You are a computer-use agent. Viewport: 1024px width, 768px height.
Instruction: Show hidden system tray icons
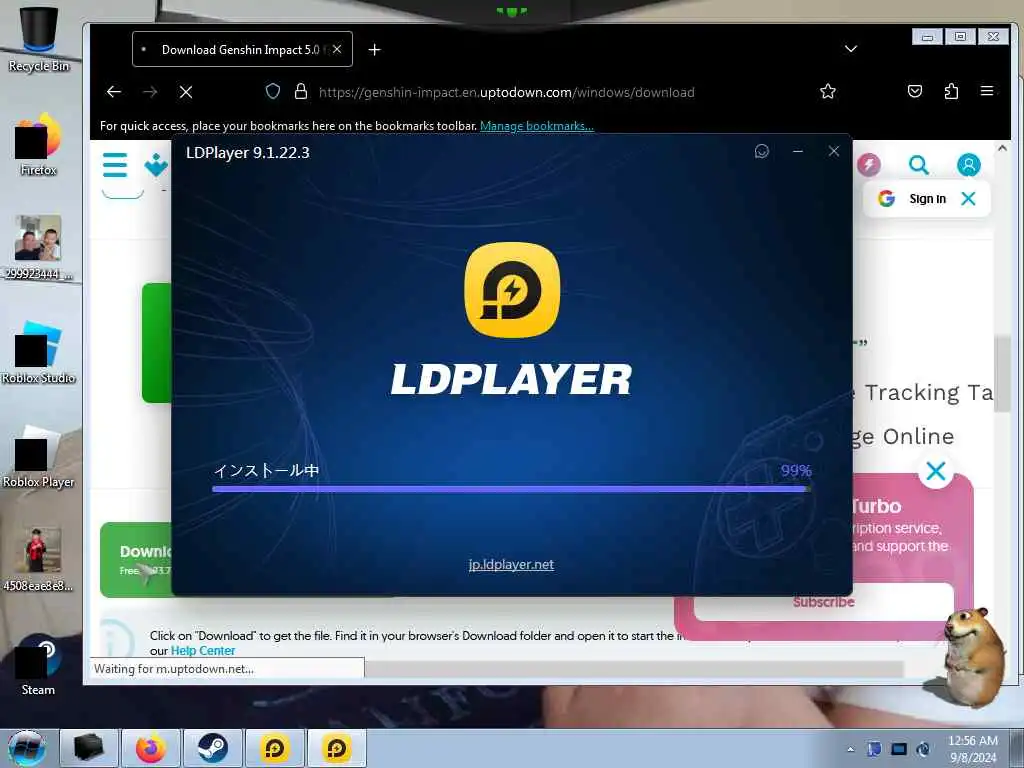(x=850, y=749)
